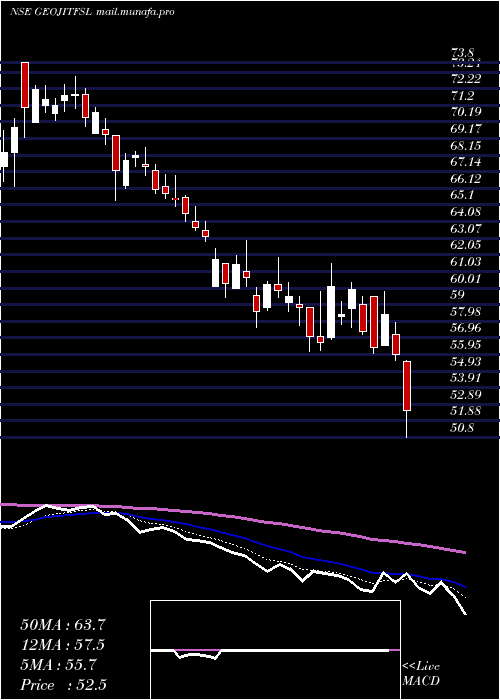Click the 60.01 price axis label
This screenshot has width=500, height=700.
click(466, 279)
